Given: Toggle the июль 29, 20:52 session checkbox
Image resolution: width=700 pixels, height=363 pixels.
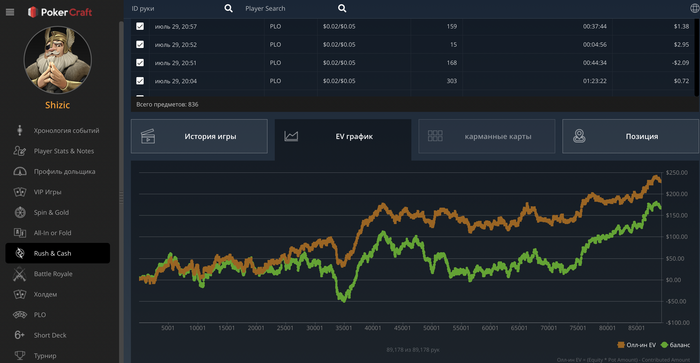Looking at the screenshot, I should point(140,45).
